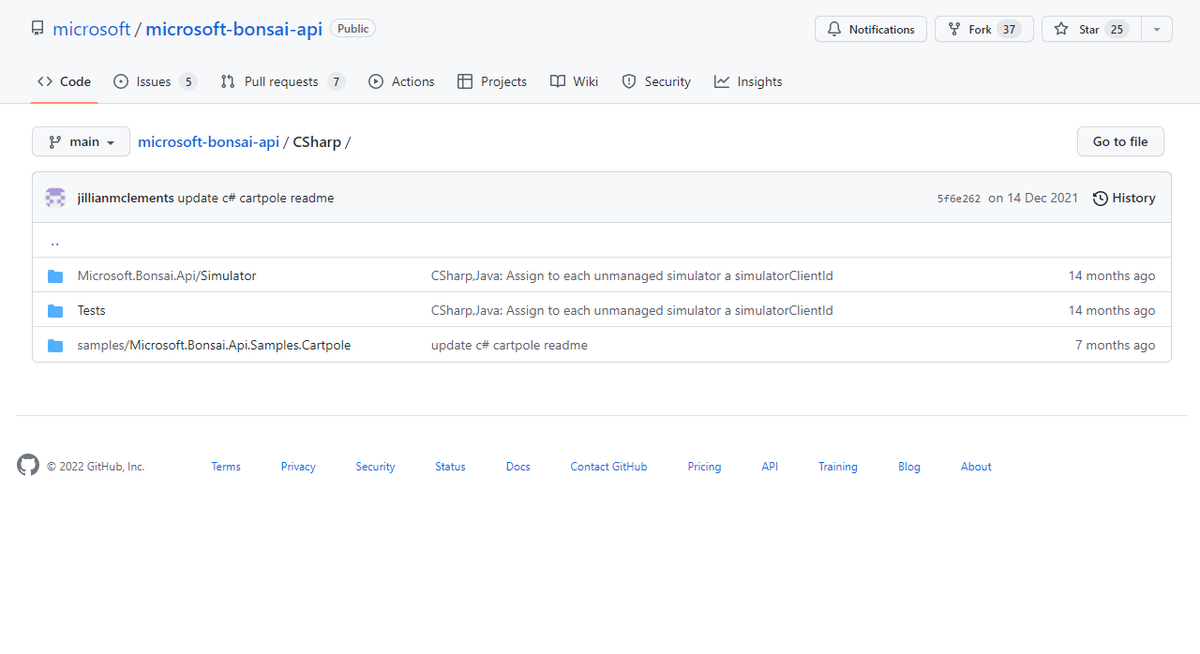Open the Pull requests tab
The image size is (1200, 654).
[283, 82]
